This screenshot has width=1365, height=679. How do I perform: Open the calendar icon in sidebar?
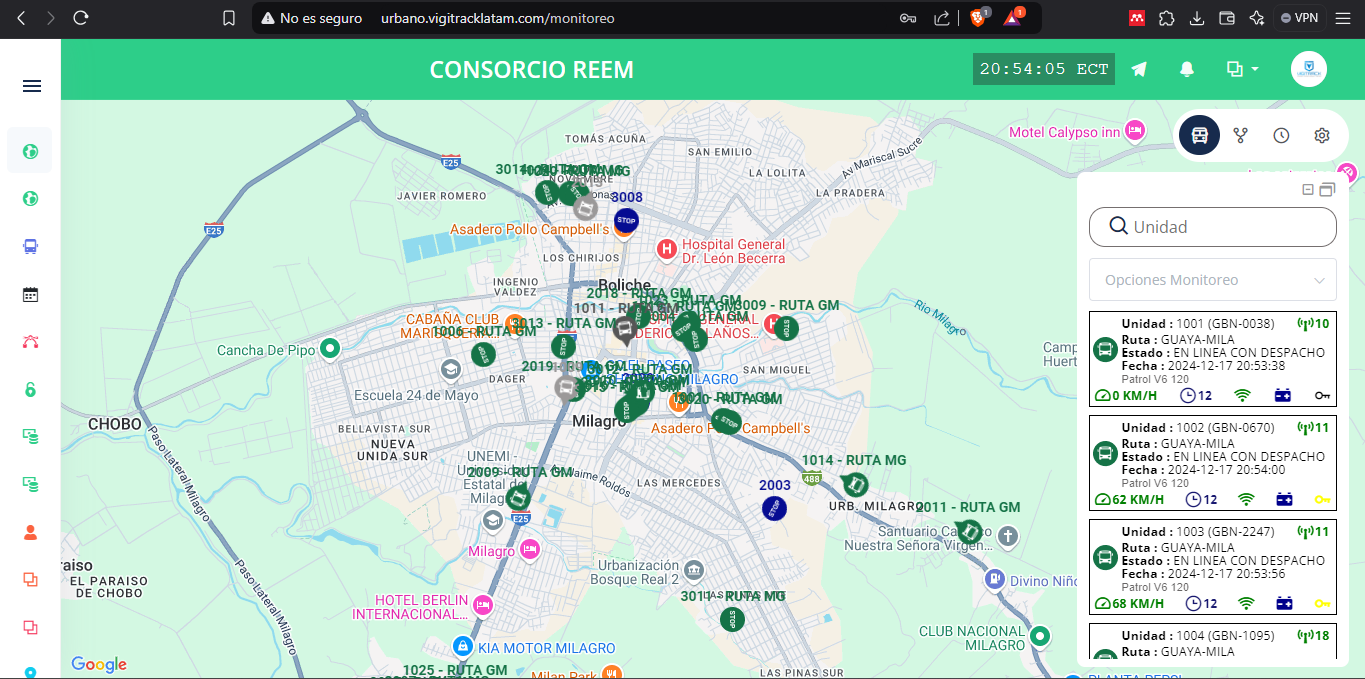pos(30,294)
